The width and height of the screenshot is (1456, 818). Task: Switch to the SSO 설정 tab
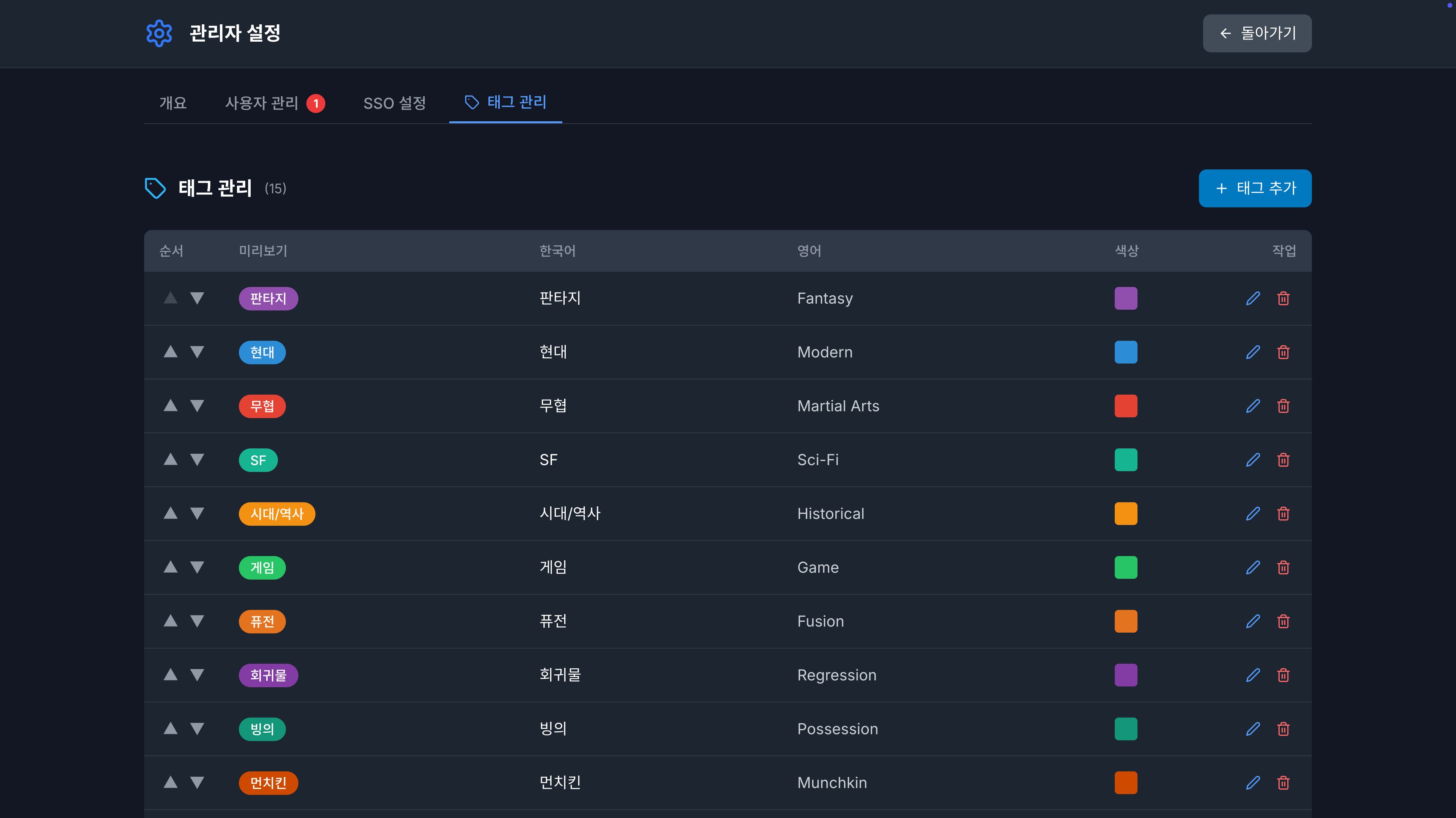[394, 103]
